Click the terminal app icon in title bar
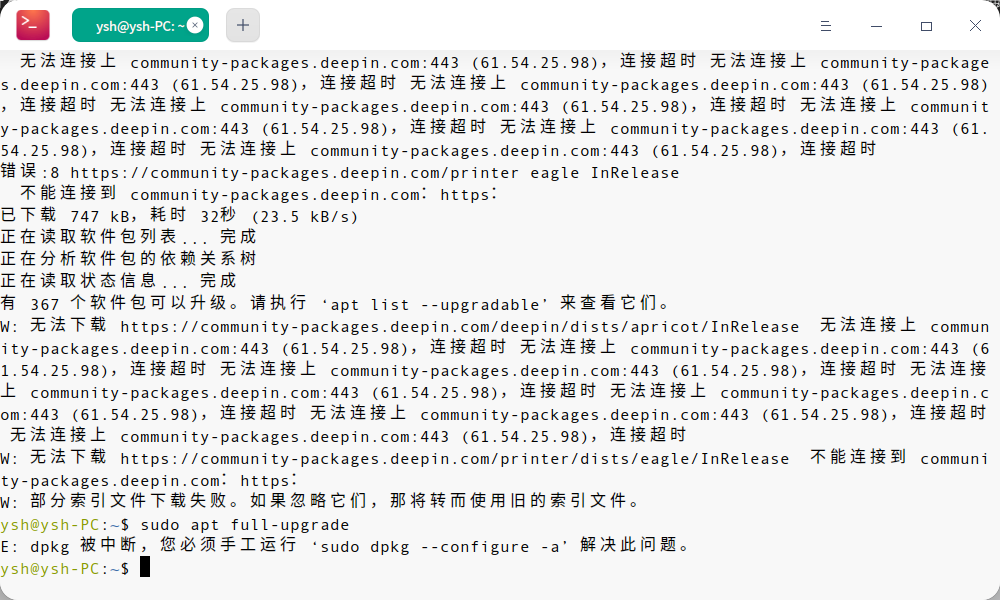Viewport: 1000px width, 600px height. [x=34, y=25]
